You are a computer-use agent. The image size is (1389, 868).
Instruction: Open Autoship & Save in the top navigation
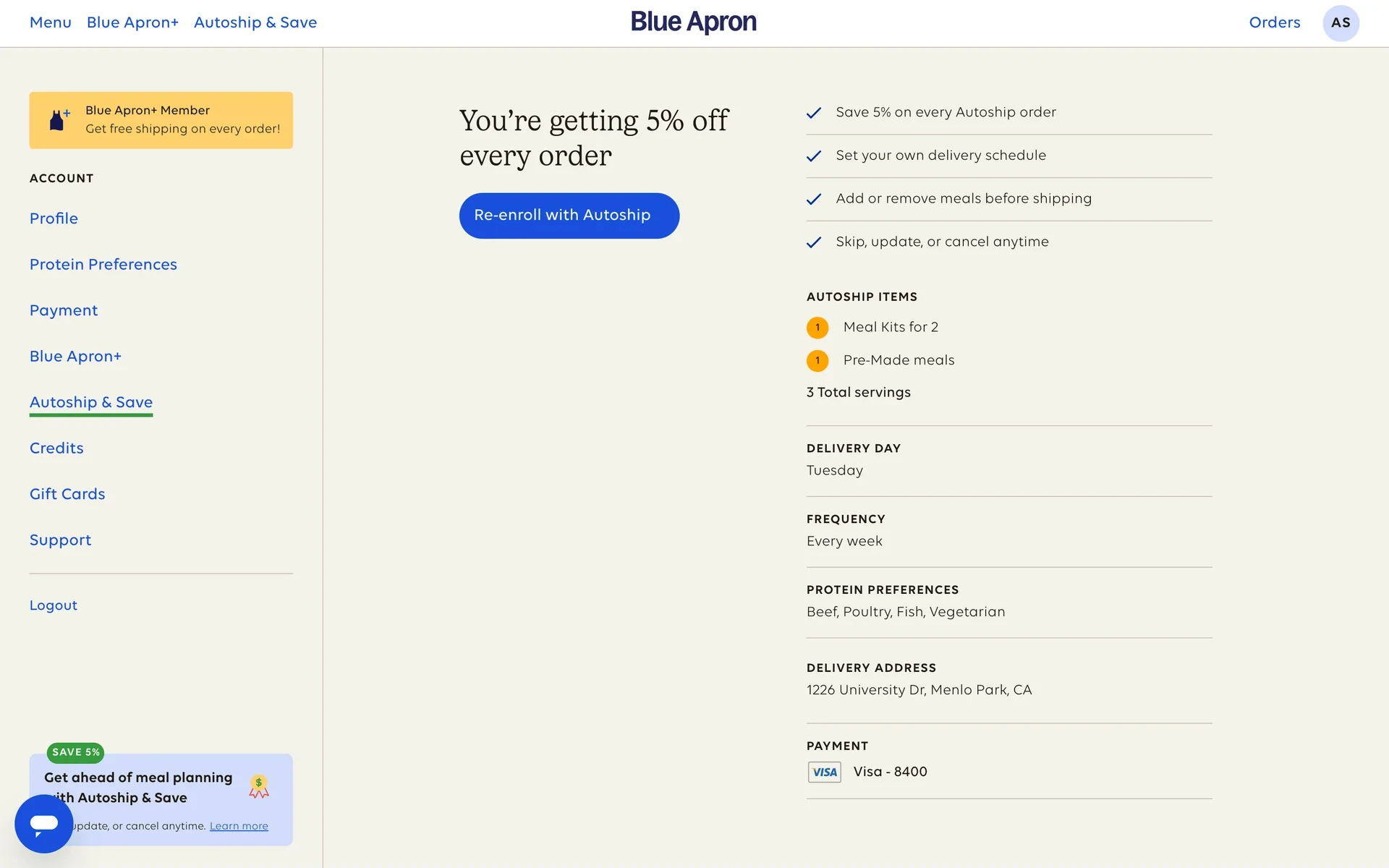(x=255, y=22)
